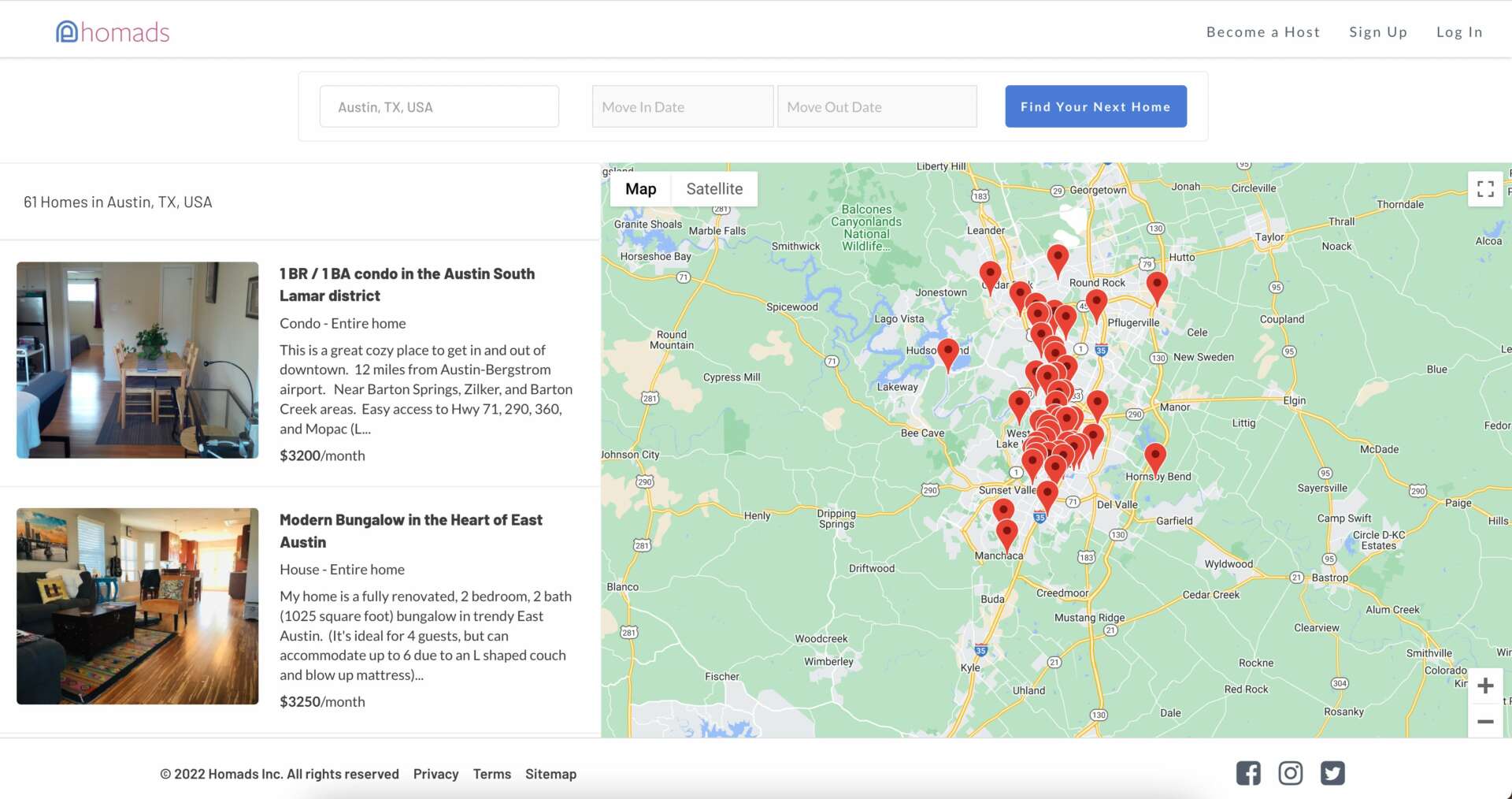The image size is (1512, 799).
Task: Switch map to Satellite view
Action: coord(714,189)
